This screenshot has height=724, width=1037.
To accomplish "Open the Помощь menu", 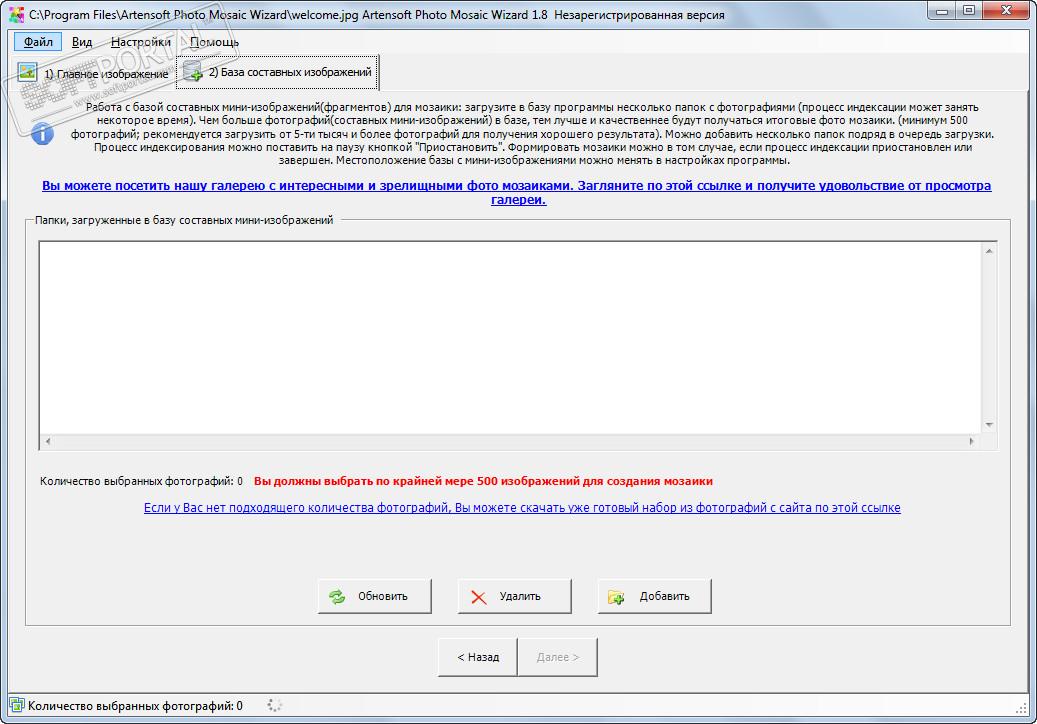I will [x=214, y=42].
